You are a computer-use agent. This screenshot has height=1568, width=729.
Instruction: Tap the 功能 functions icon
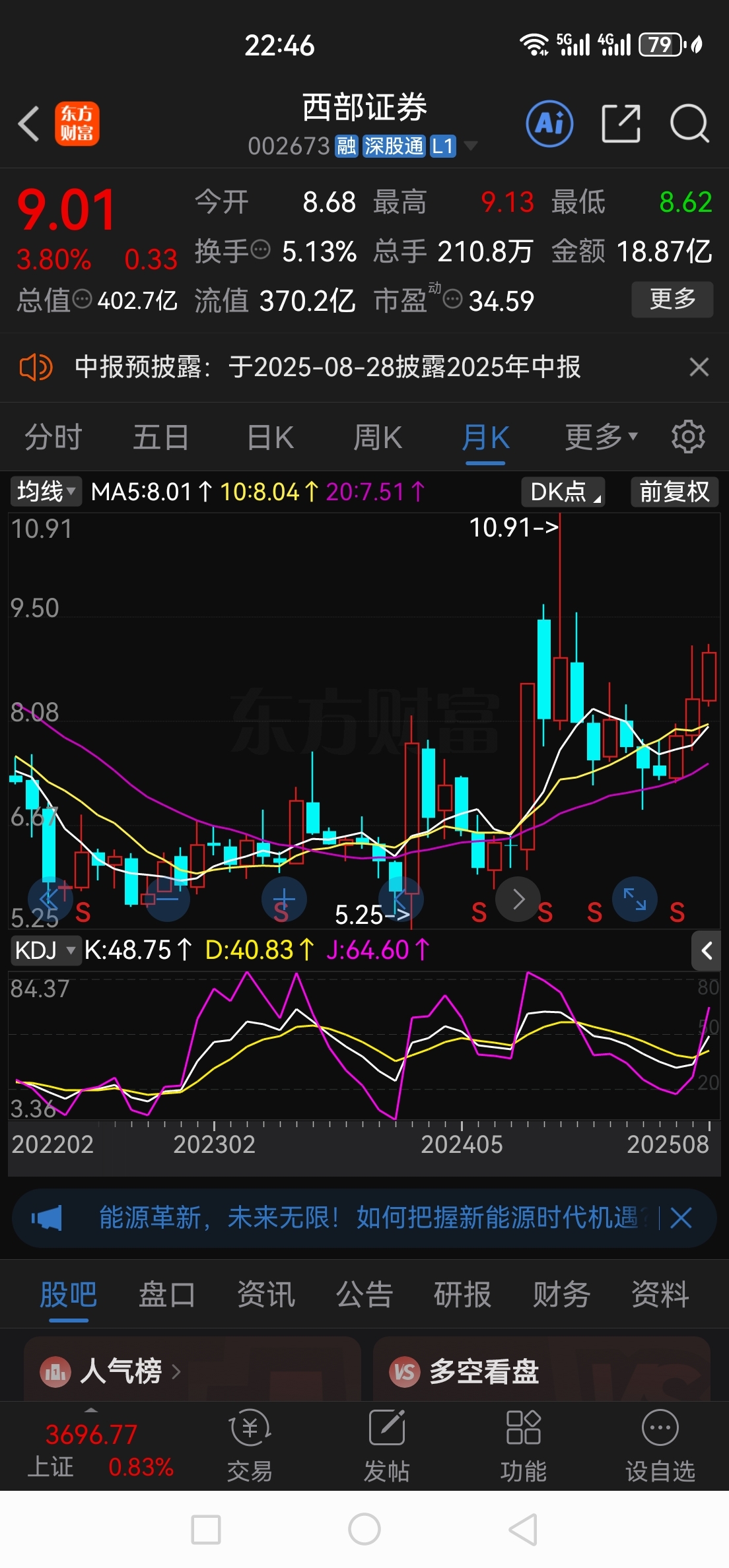pyautogui.click(x=523, y=1427)
